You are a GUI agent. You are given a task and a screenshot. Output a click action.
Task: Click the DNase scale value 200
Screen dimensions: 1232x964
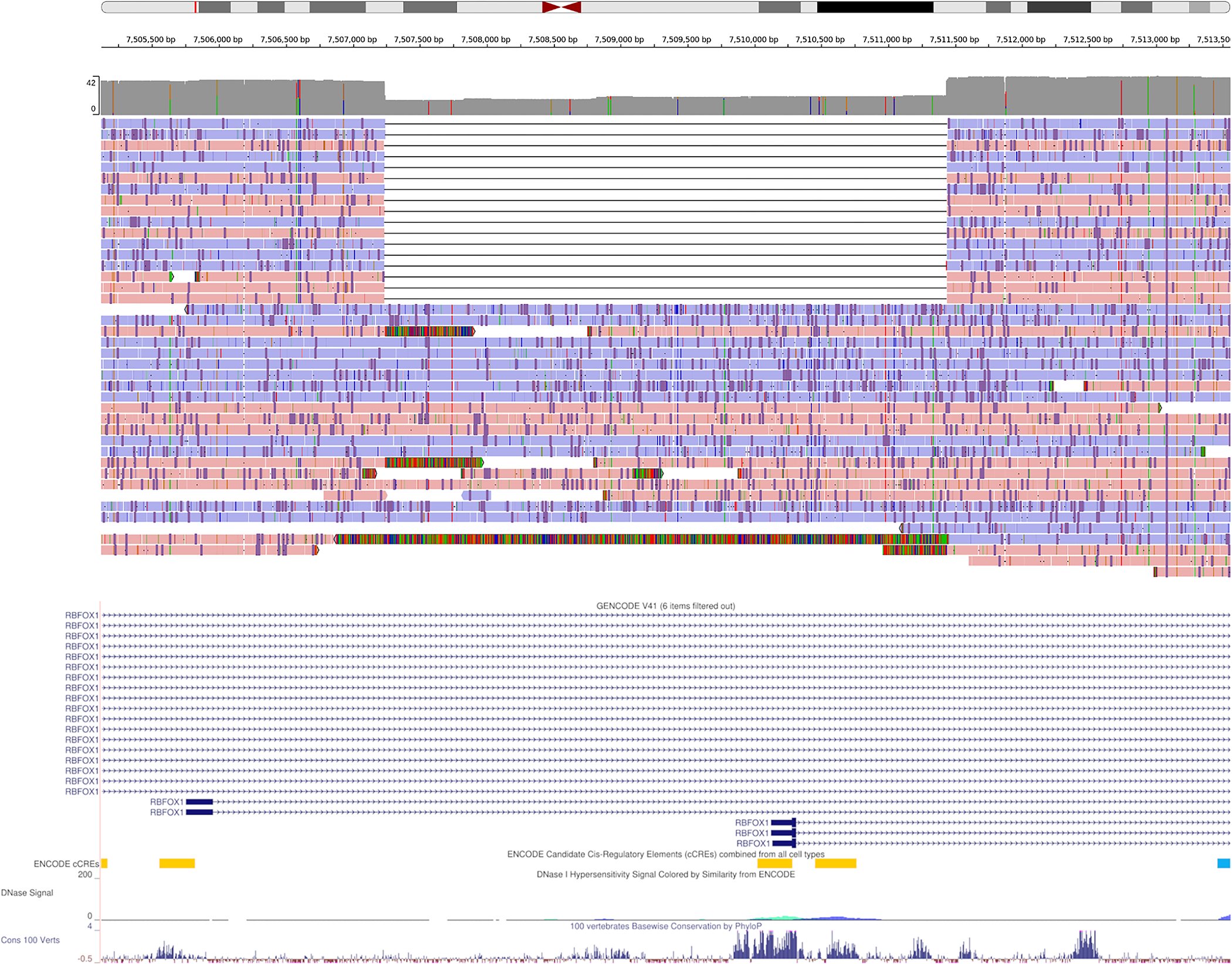[x=85, y=874]
